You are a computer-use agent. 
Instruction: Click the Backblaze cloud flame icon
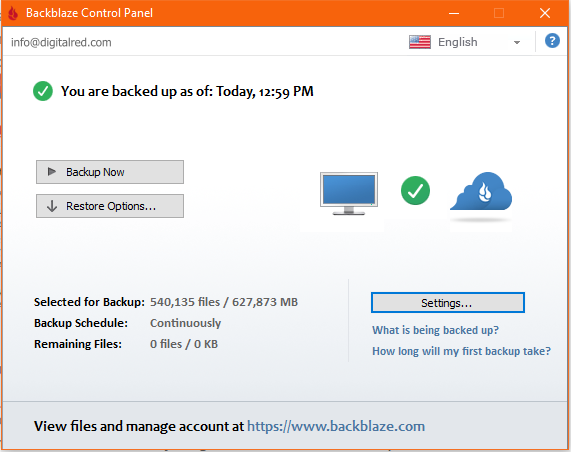481,192
